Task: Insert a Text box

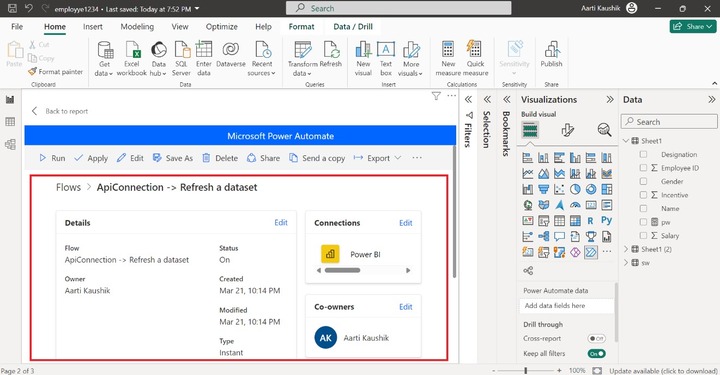Action: [386, 59]
